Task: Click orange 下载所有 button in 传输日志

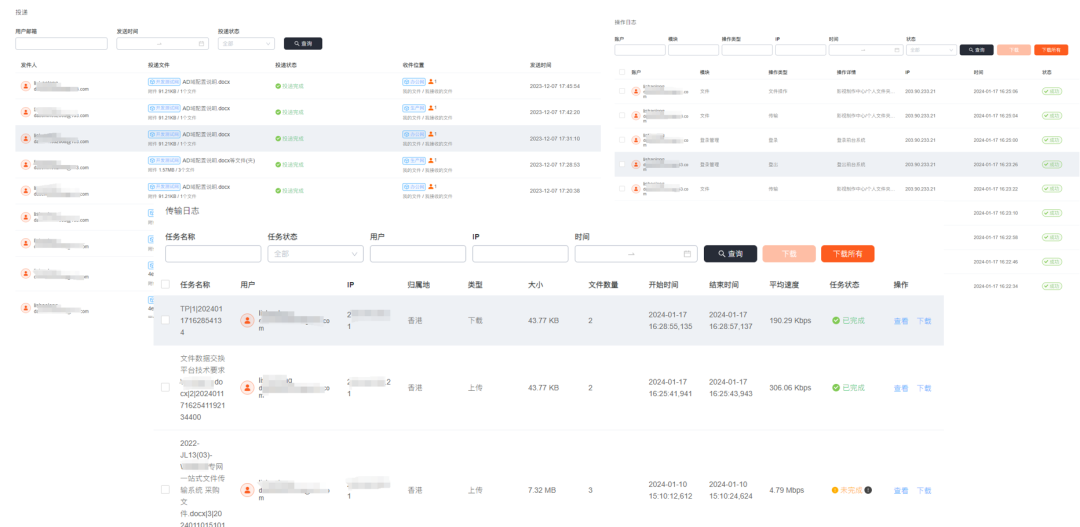Action: (848, 254)
